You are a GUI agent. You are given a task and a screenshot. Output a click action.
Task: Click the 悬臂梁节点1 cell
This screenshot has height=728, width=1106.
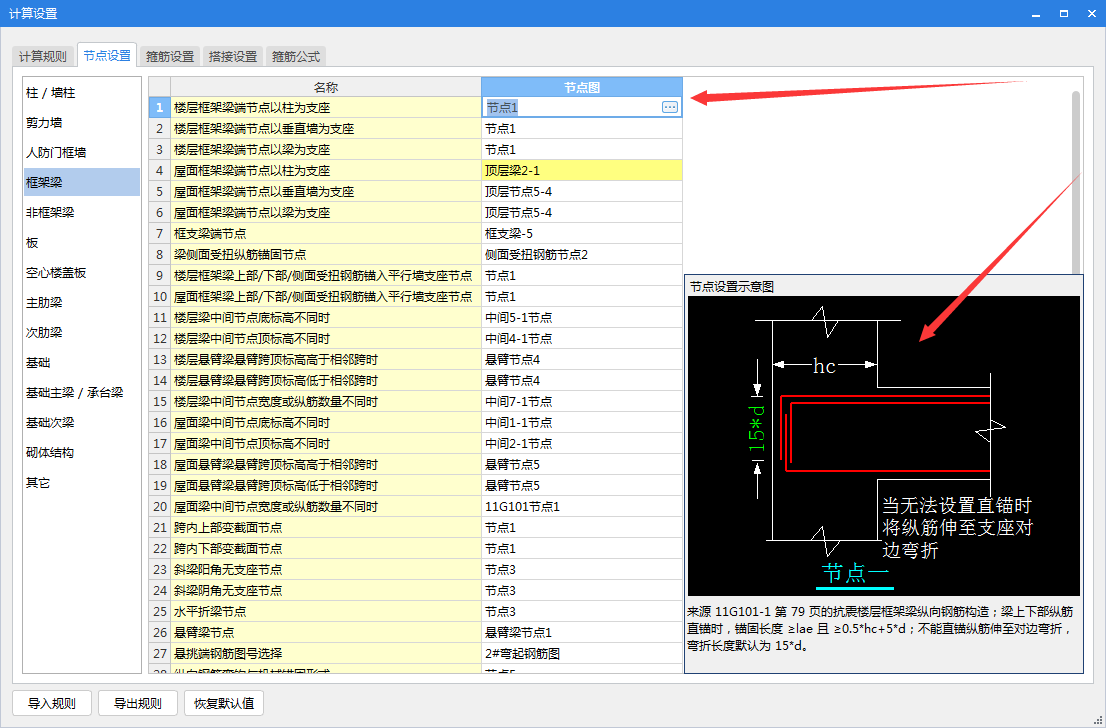(x=582, y=633)
